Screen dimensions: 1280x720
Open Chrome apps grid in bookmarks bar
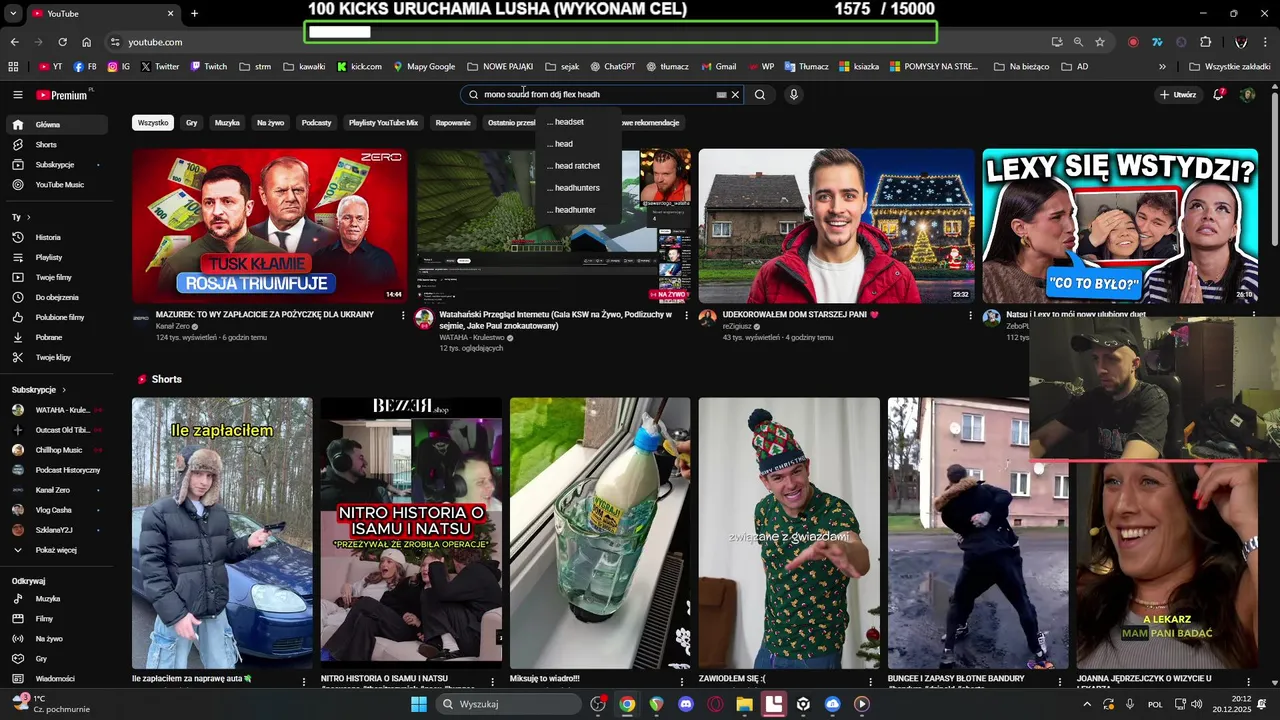tap(13, 67)
